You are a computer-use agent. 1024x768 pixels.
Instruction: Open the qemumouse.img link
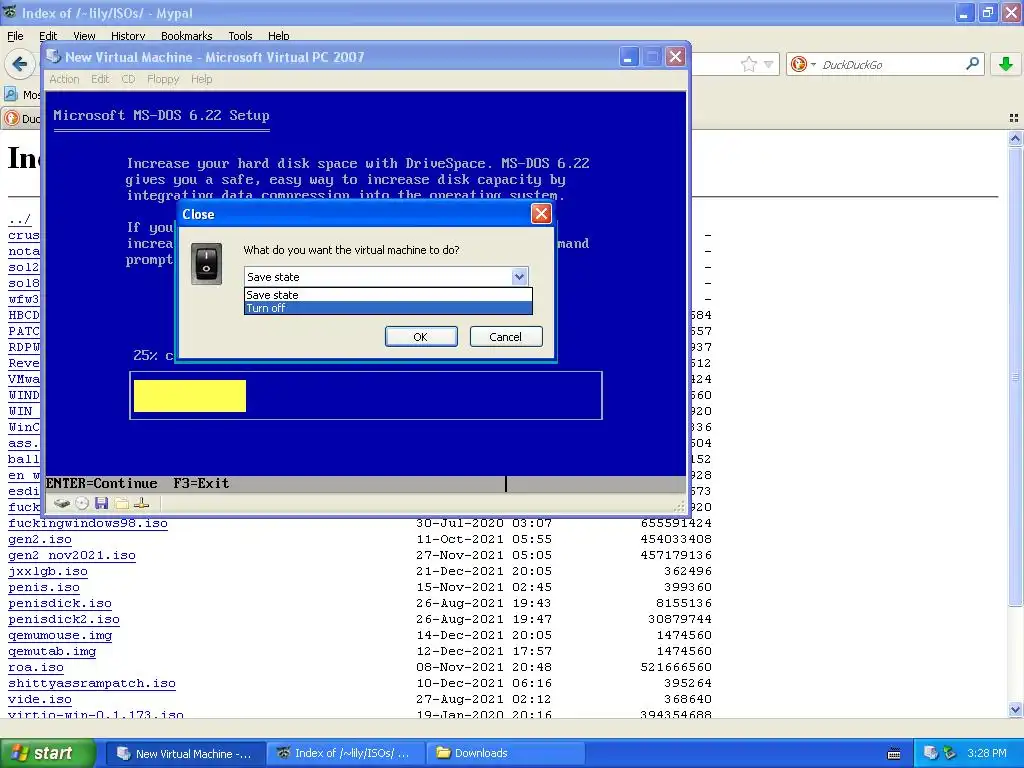pyautogui.click(x=60, y=635)
